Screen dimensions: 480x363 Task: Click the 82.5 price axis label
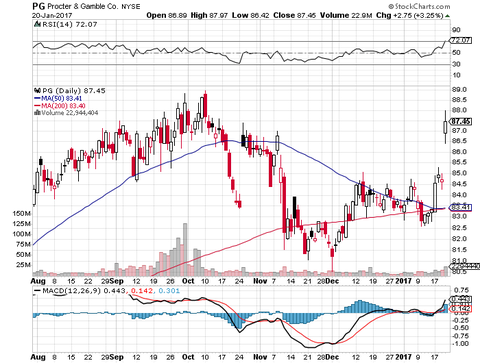click(459, 228)
